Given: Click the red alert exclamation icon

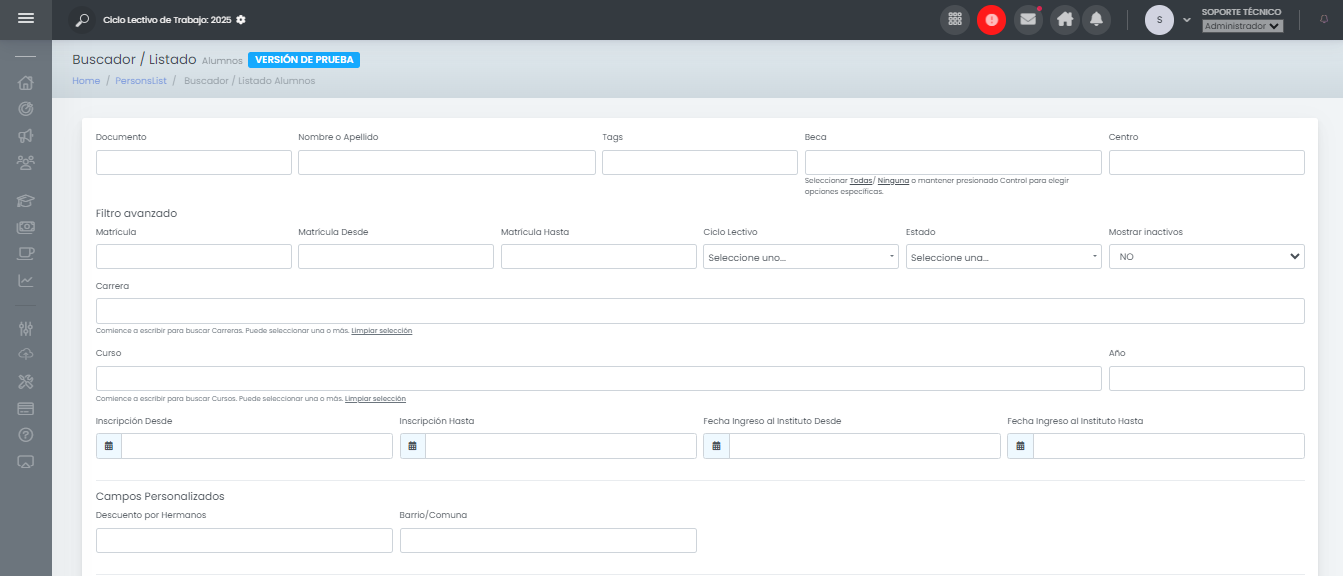Looking at the screenshot, I should click(991, 20).
